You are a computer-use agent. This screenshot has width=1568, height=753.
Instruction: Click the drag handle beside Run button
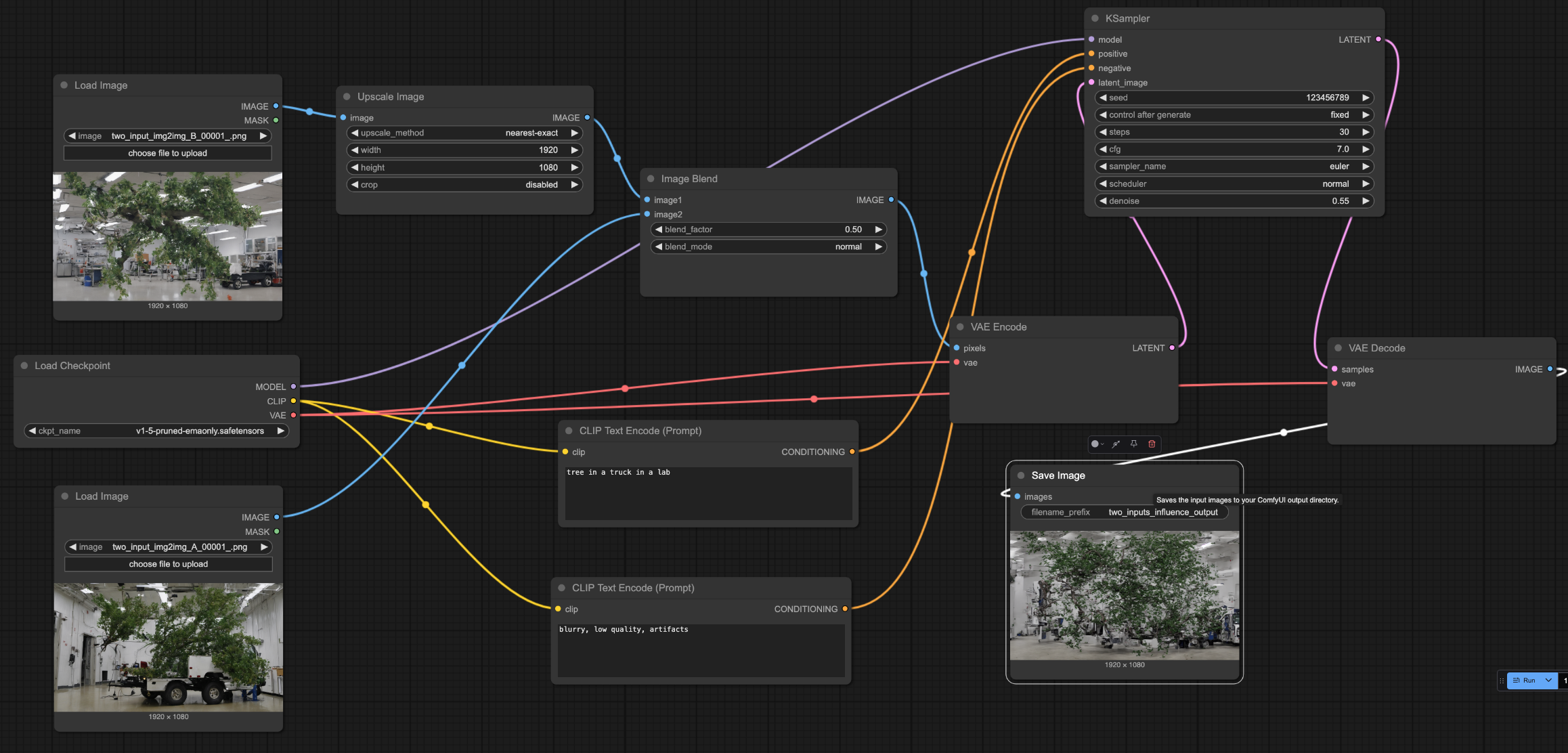(1502, 681)
